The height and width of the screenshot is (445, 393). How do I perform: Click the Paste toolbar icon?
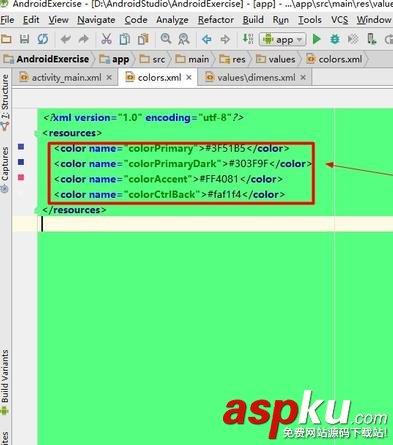coord(143,39)
